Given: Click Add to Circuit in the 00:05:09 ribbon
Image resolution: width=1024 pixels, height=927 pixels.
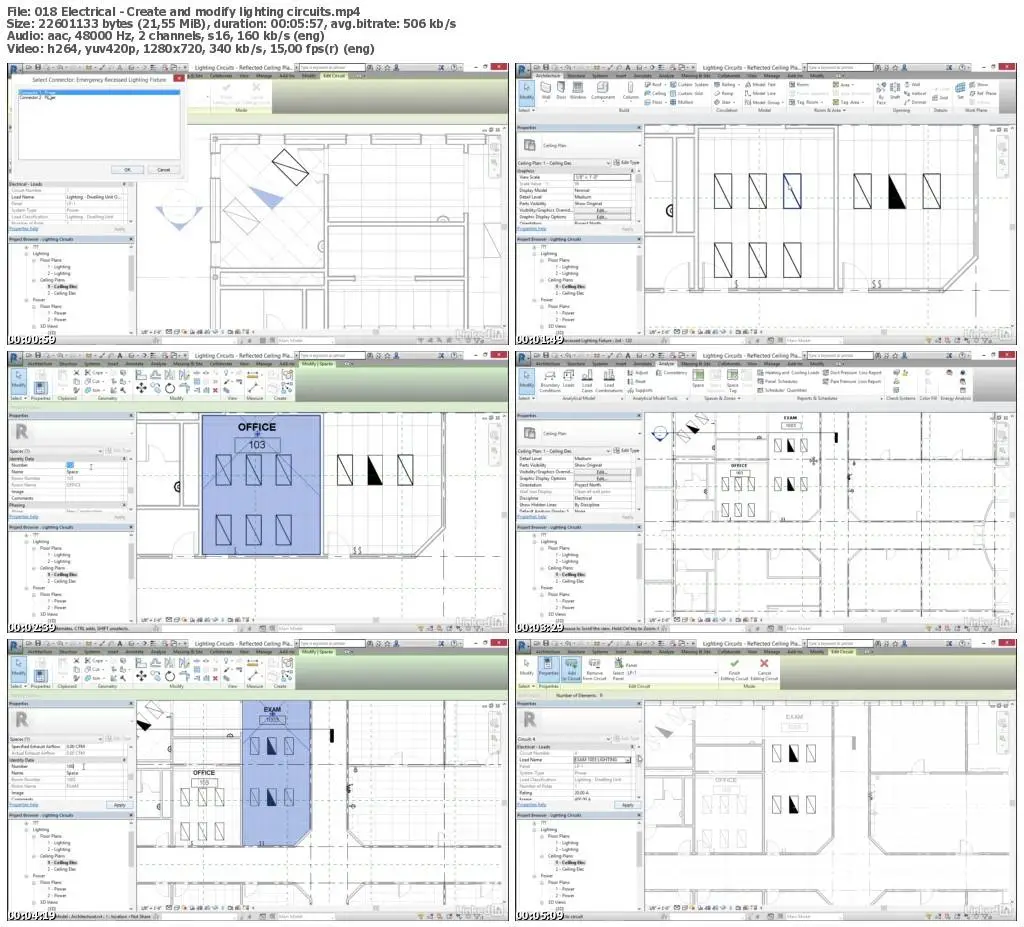Looking at the screenshot, I should [x=571, y=670].
